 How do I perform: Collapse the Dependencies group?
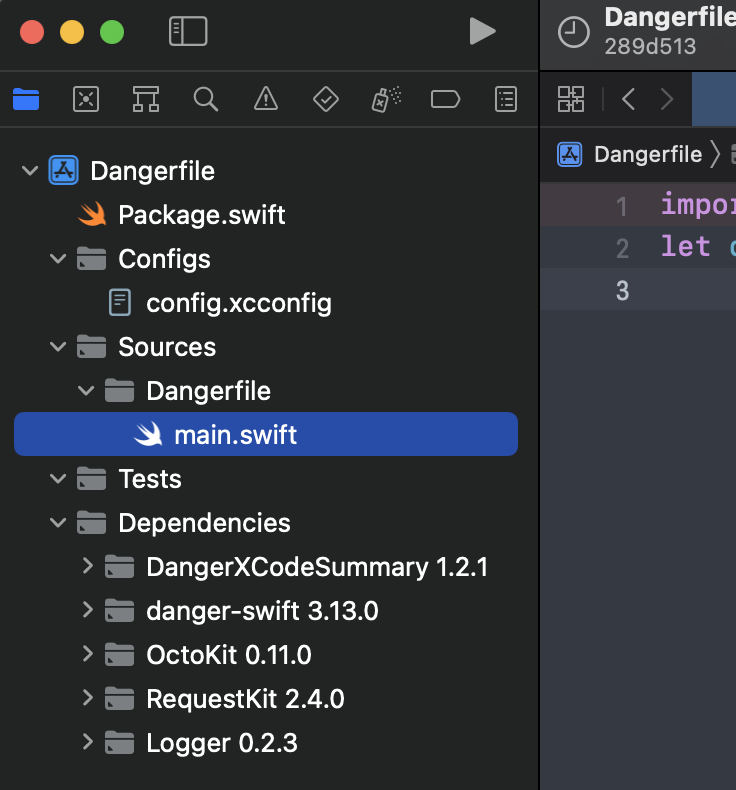(x=58, y=523)
